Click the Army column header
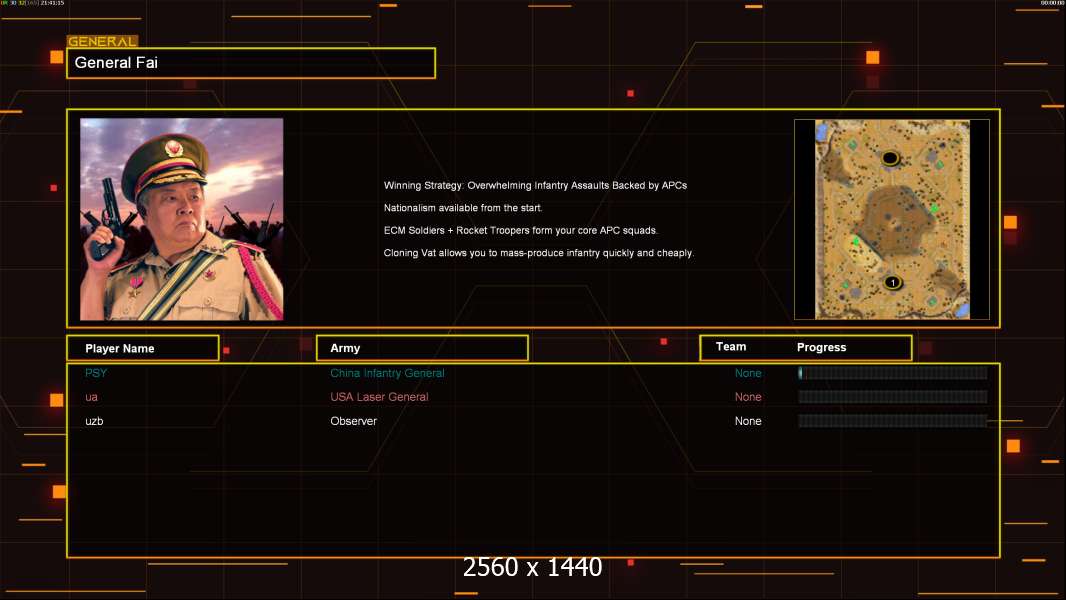This screenshot has height=600, width=1066. pos(422,348)
